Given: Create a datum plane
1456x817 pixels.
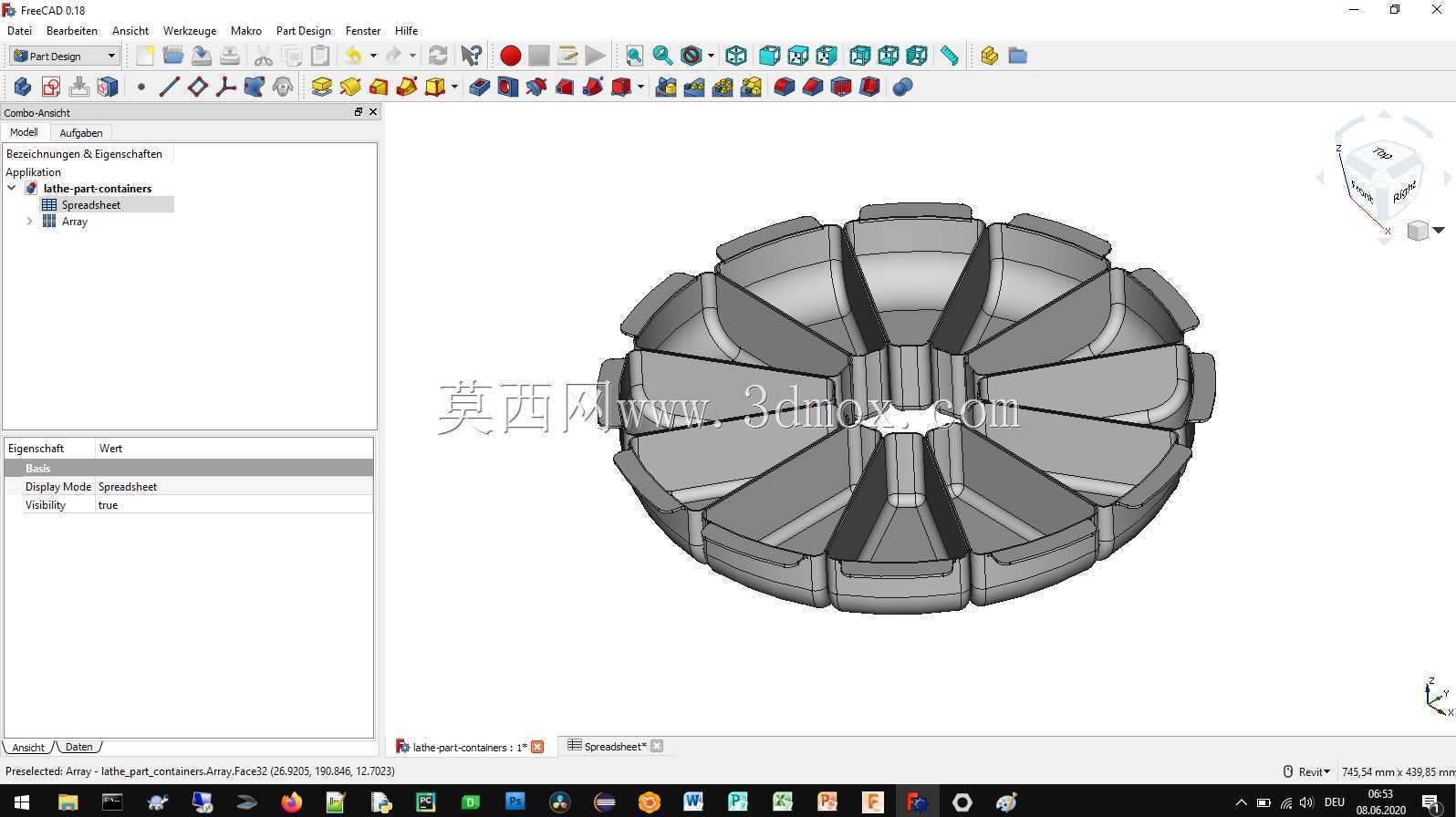Looking at the screenshot, I should [x=198, y=87].
